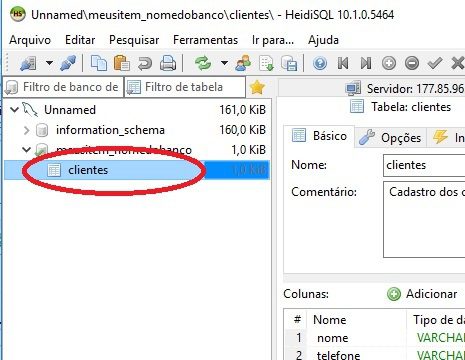The width and height of the screenshot is (465, 360).
Task: Select the nome column row
Action: point(375,338)
